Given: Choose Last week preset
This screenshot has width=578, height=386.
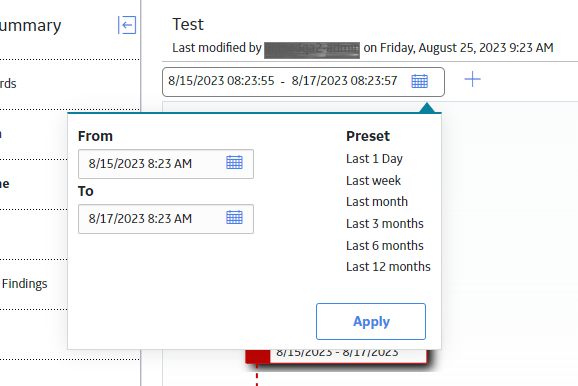Looking at the screenshot, I should pos(373,181).
